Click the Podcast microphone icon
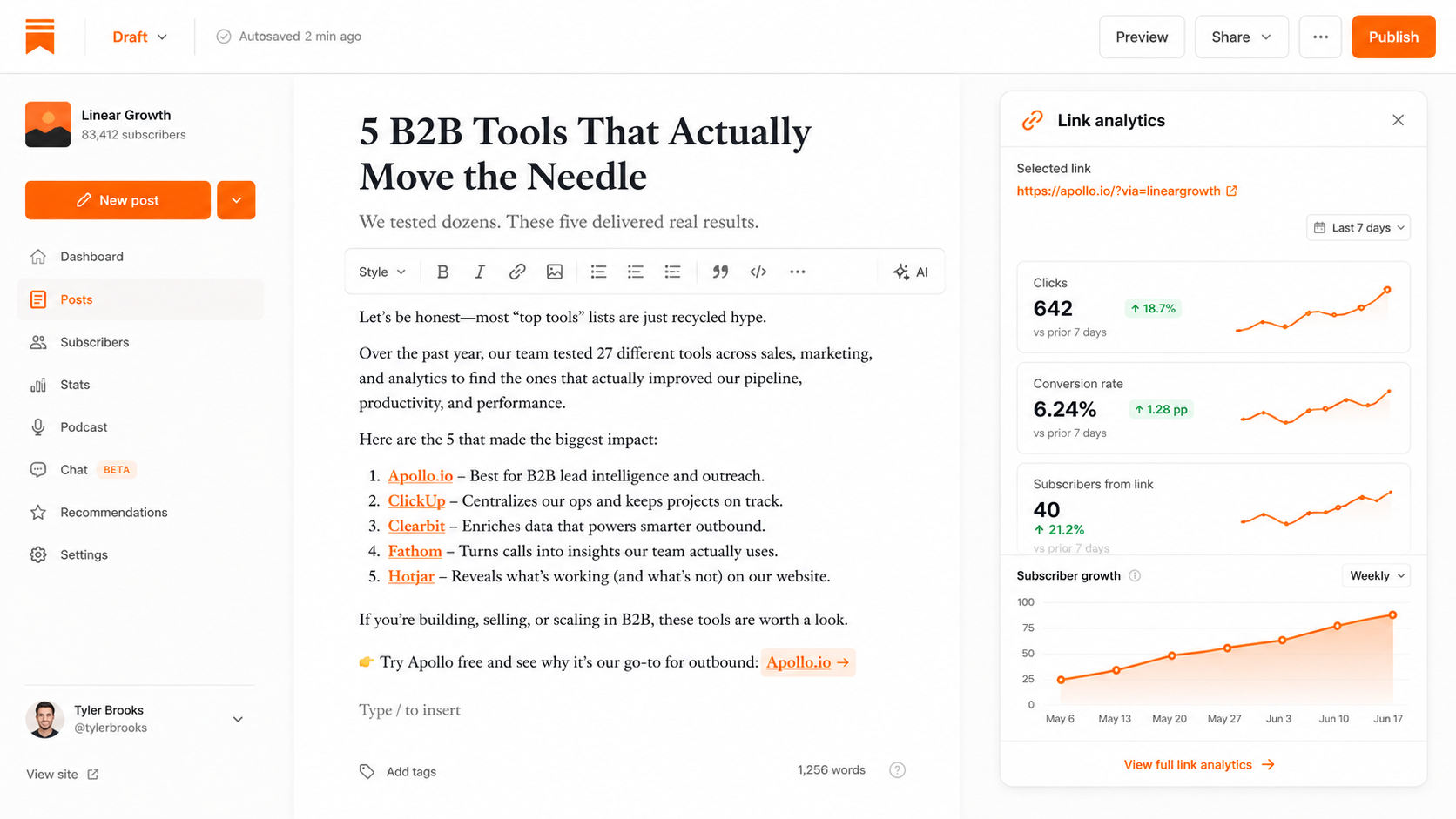 (x=38, y=427)
